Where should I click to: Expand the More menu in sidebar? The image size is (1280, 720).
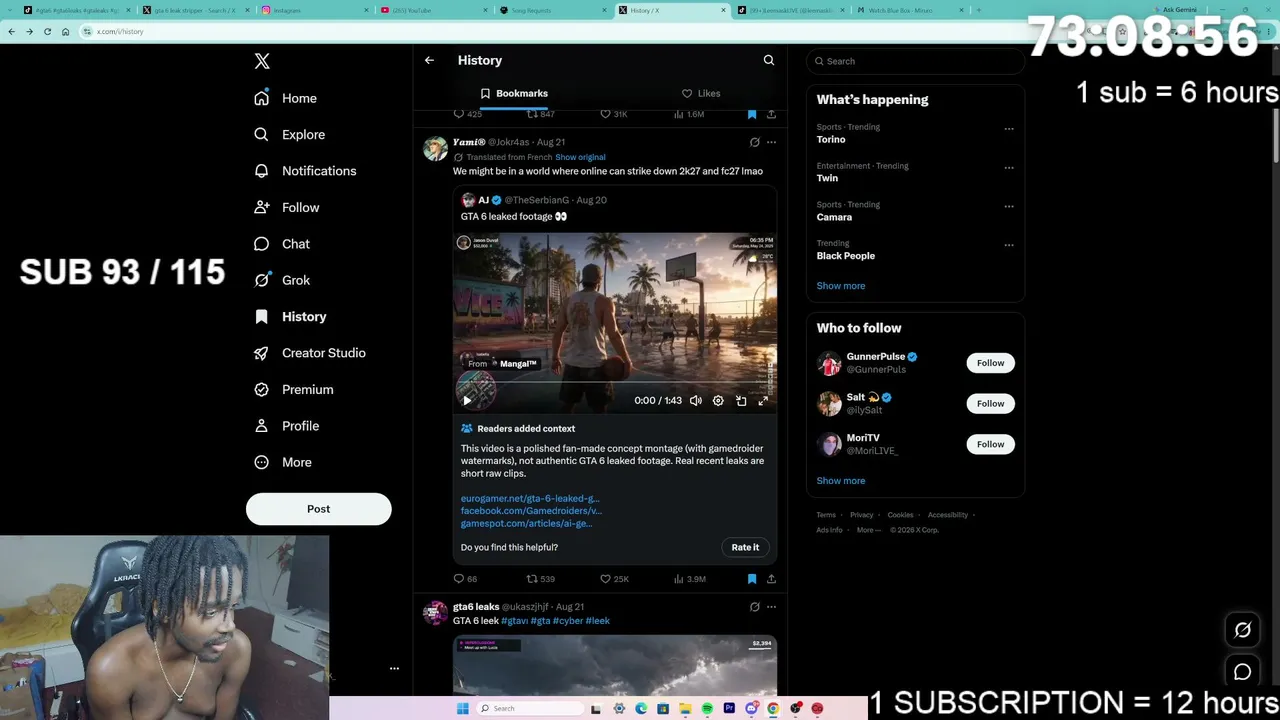(283, 462)
